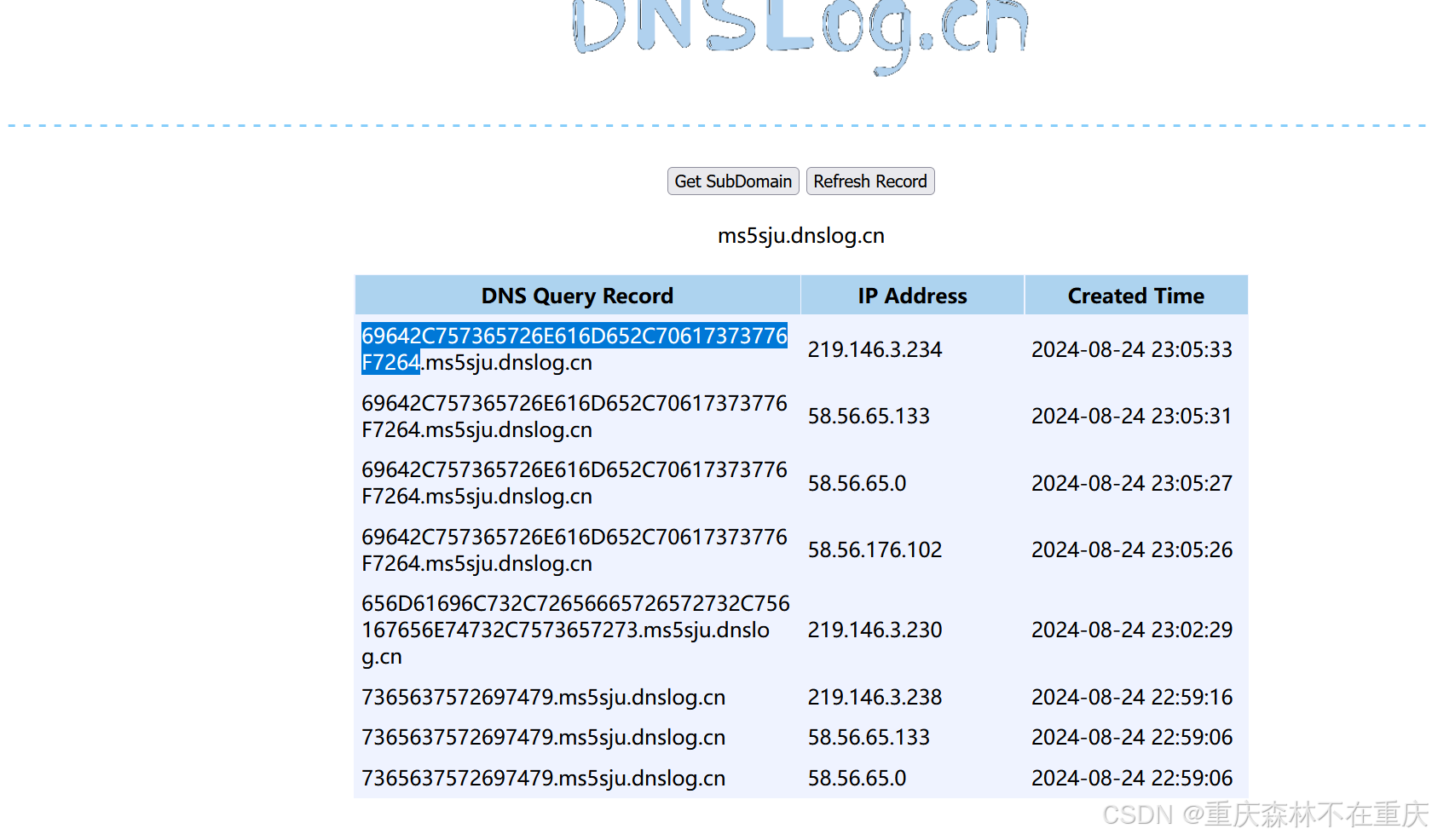Click the 7365637572697479 record from IP 58.56.65.133
1432x840 pixels.
tap(544, 738)
